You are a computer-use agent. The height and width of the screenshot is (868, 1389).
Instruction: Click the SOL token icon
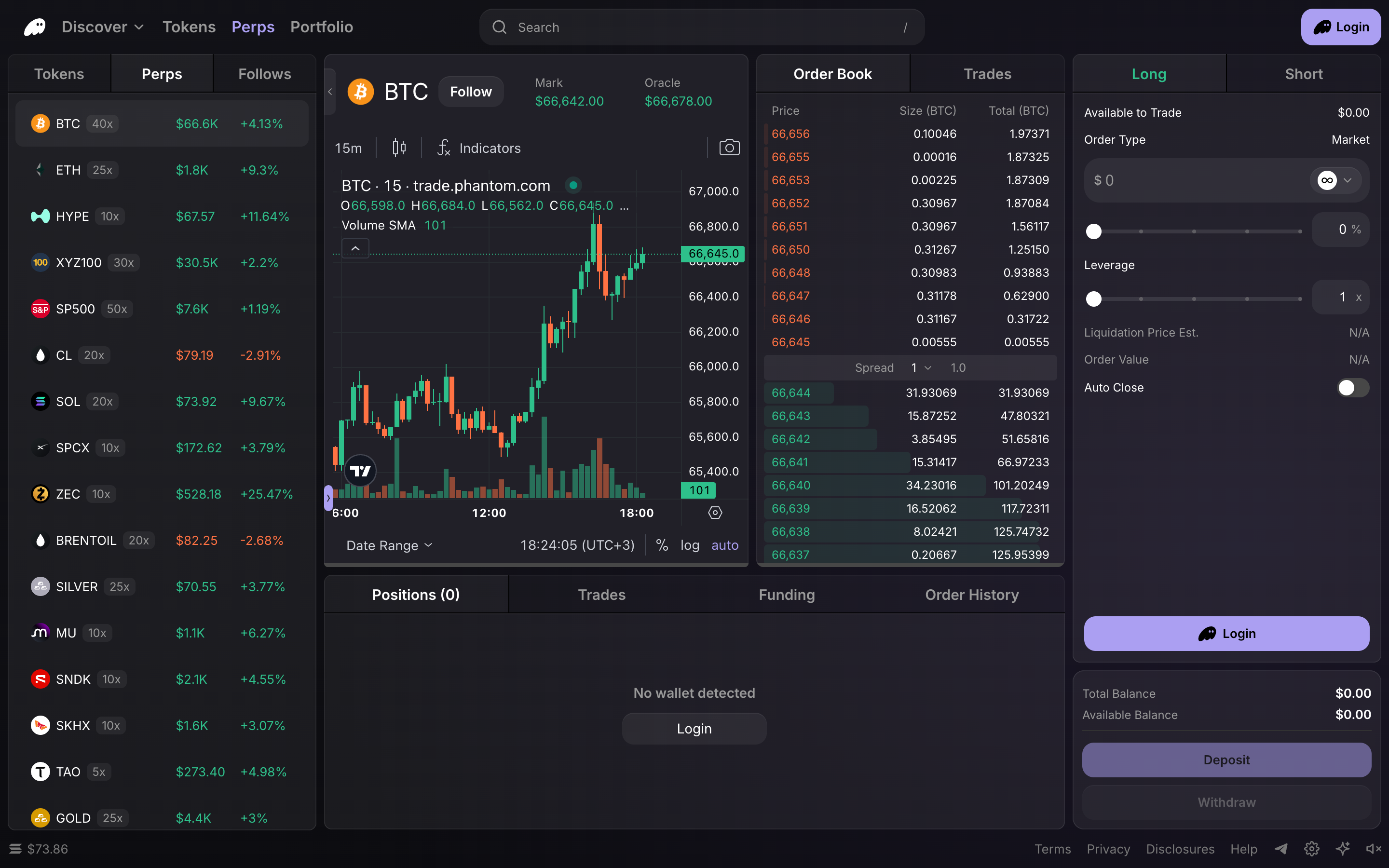pos(40,401)
